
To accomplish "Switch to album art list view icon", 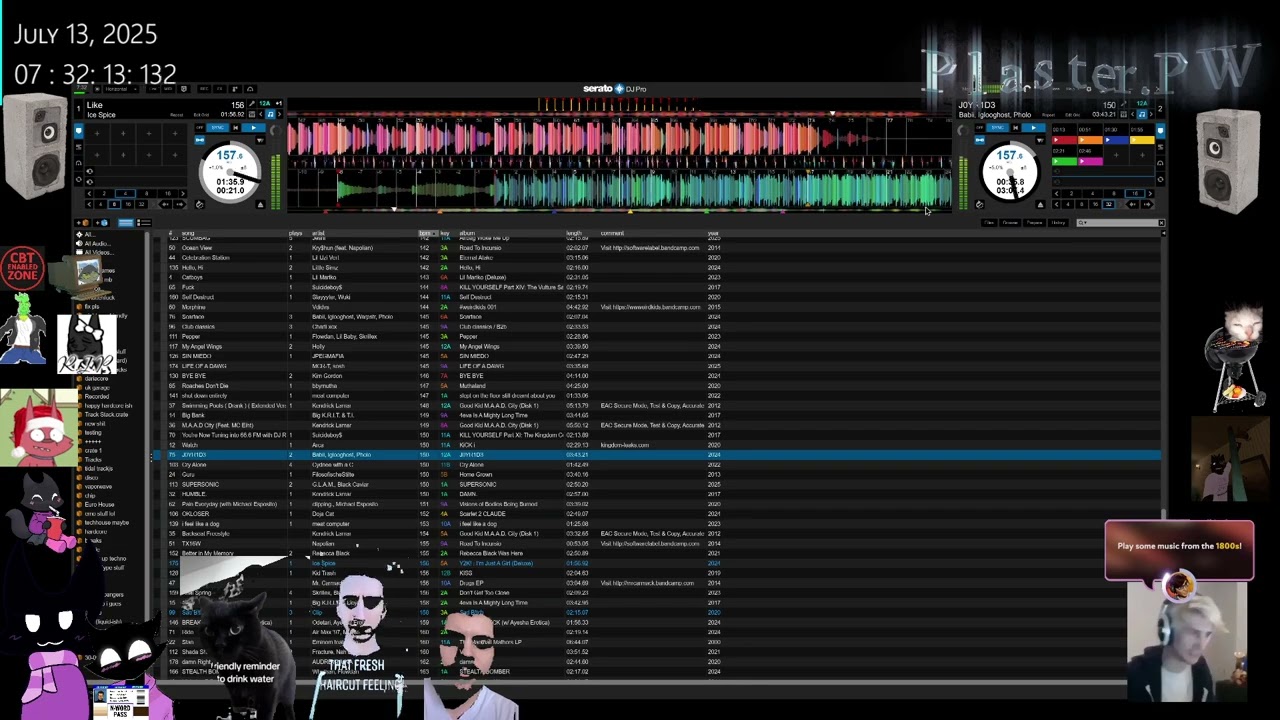I will [x=144, y=222].
